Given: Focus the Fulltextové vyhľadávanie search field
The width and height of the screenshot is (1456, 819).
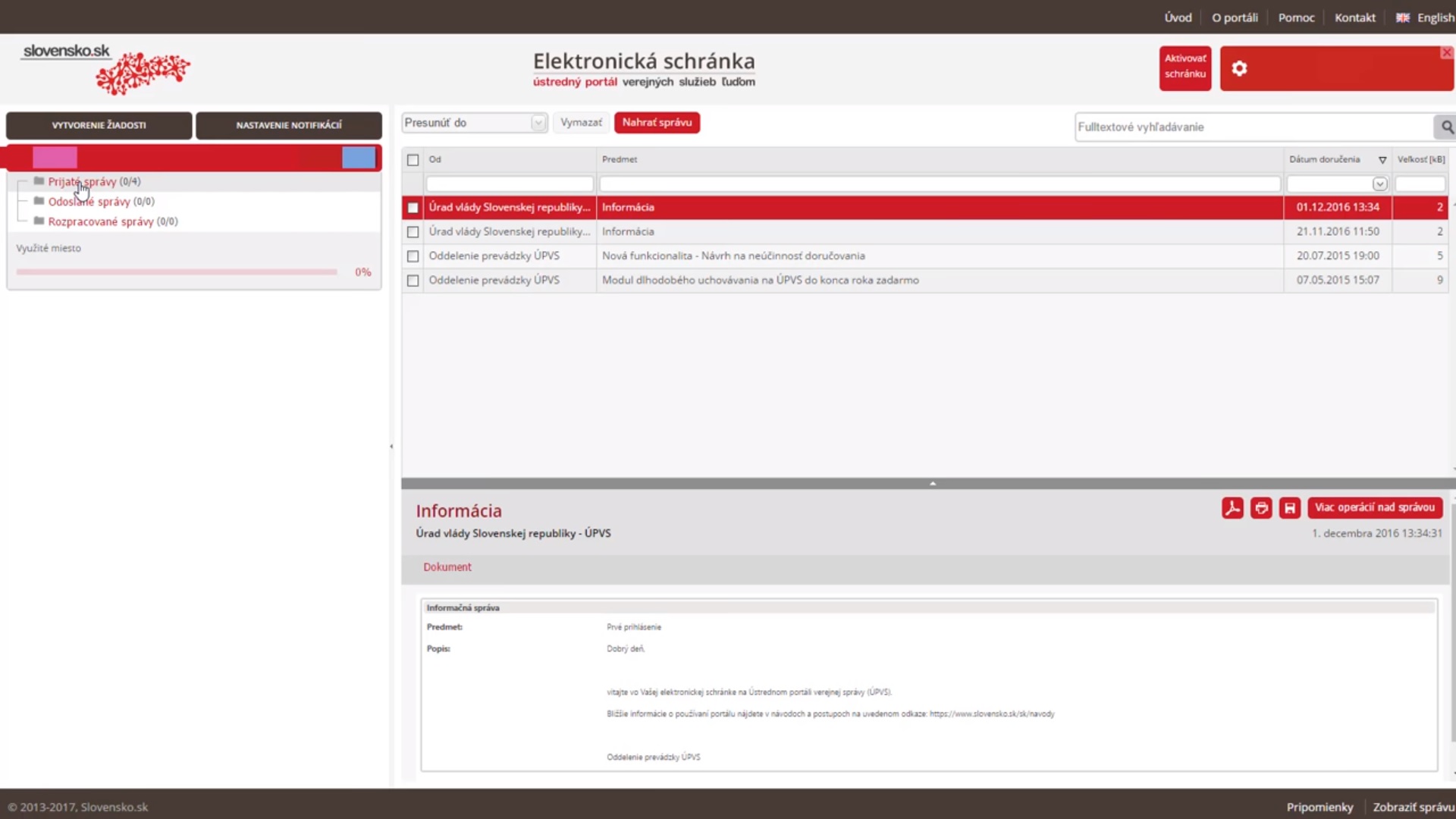Looking at the screenshot, I should tap(1254, 127).
